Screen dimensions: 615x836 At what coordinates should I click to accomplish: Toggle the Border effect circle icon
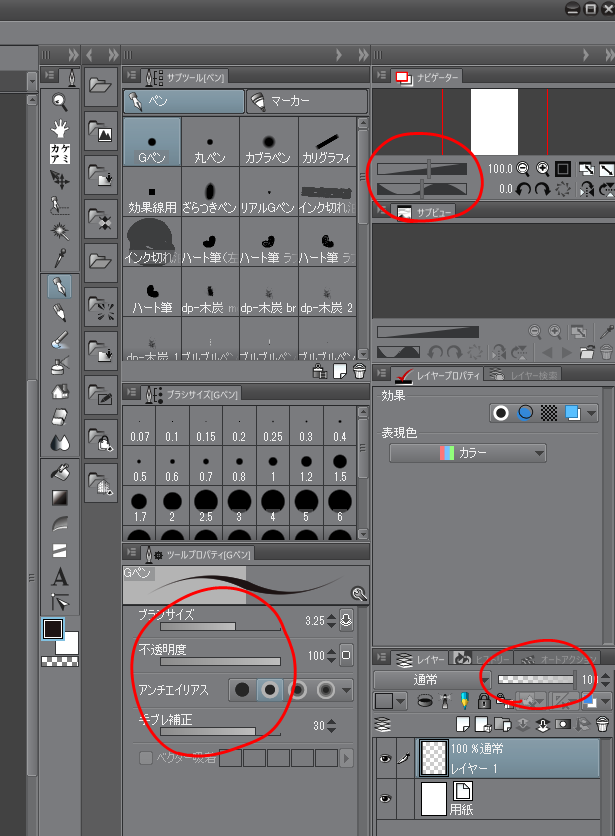(501, 413)
